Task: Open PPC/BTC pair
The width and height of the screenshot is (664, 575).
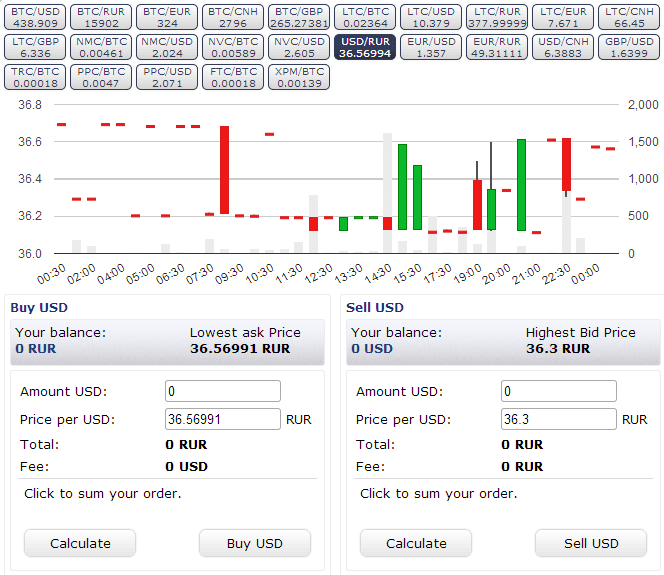Action: [x=101, y=77]
